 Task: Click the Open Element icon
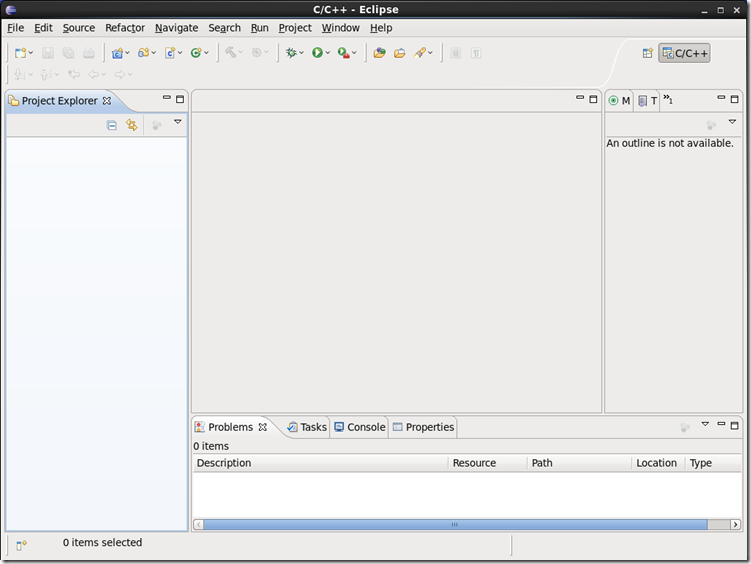379,53
